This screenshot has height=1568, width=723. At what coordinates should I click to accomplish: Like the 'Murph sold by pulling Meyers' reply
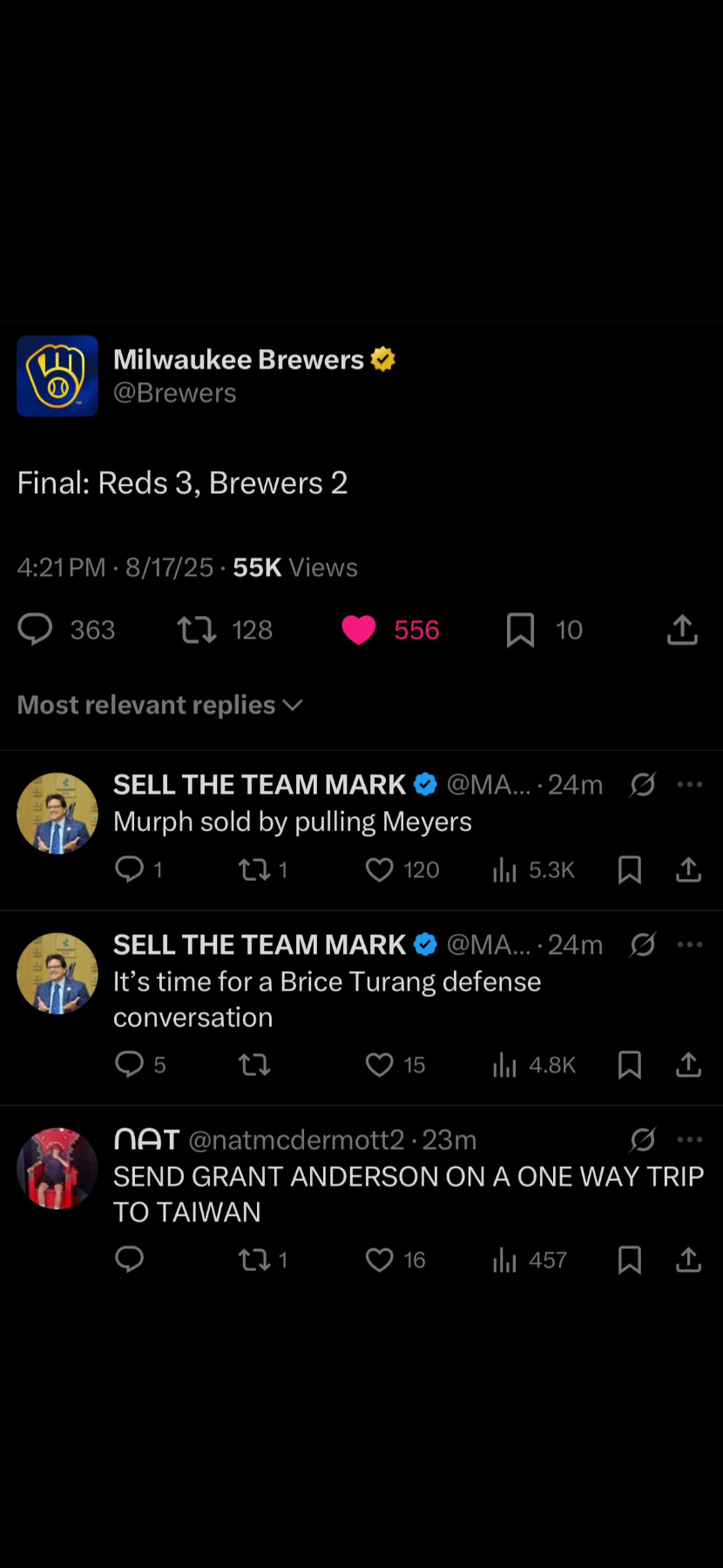point(380,869)
